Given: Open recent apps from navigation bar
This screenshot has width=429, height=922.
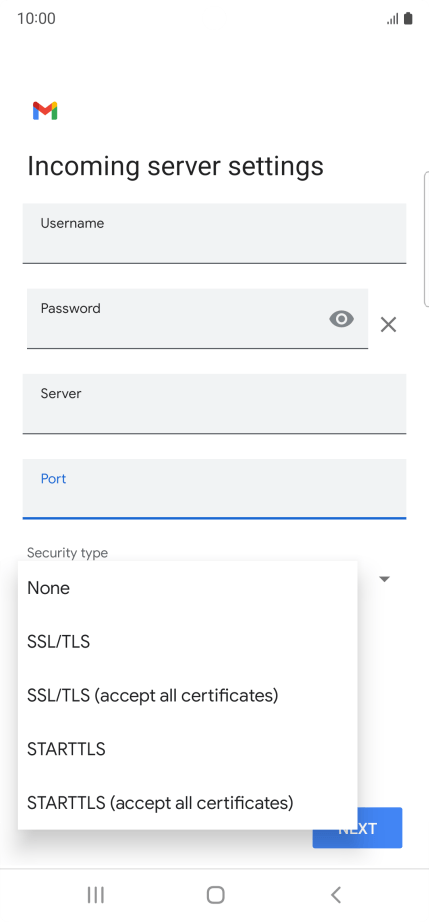Looking at the screenshot, I should (x=95, y=895).
